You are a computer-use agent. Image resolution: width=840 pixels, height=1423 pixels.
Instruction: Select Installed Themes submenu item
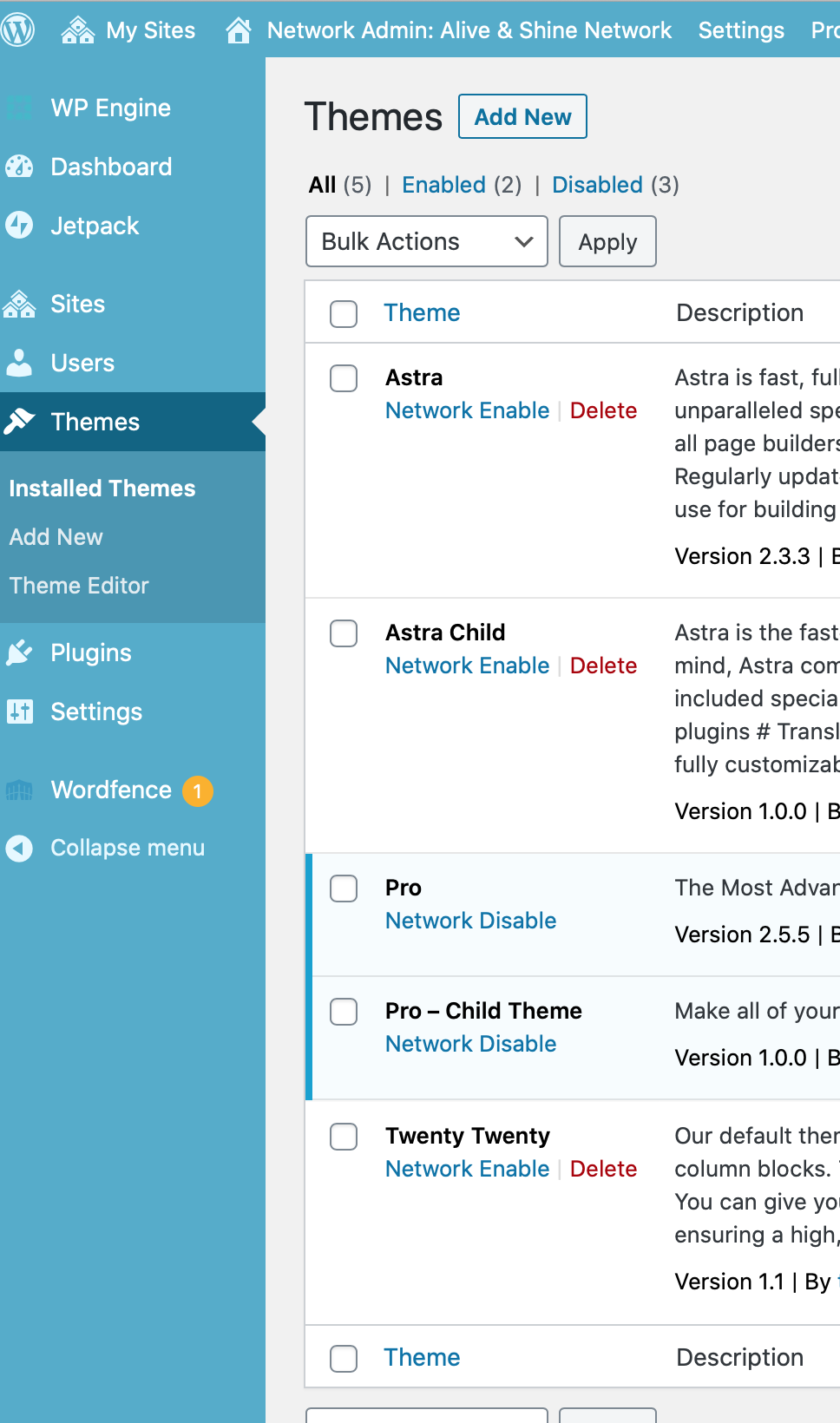(x=102, y=489)
